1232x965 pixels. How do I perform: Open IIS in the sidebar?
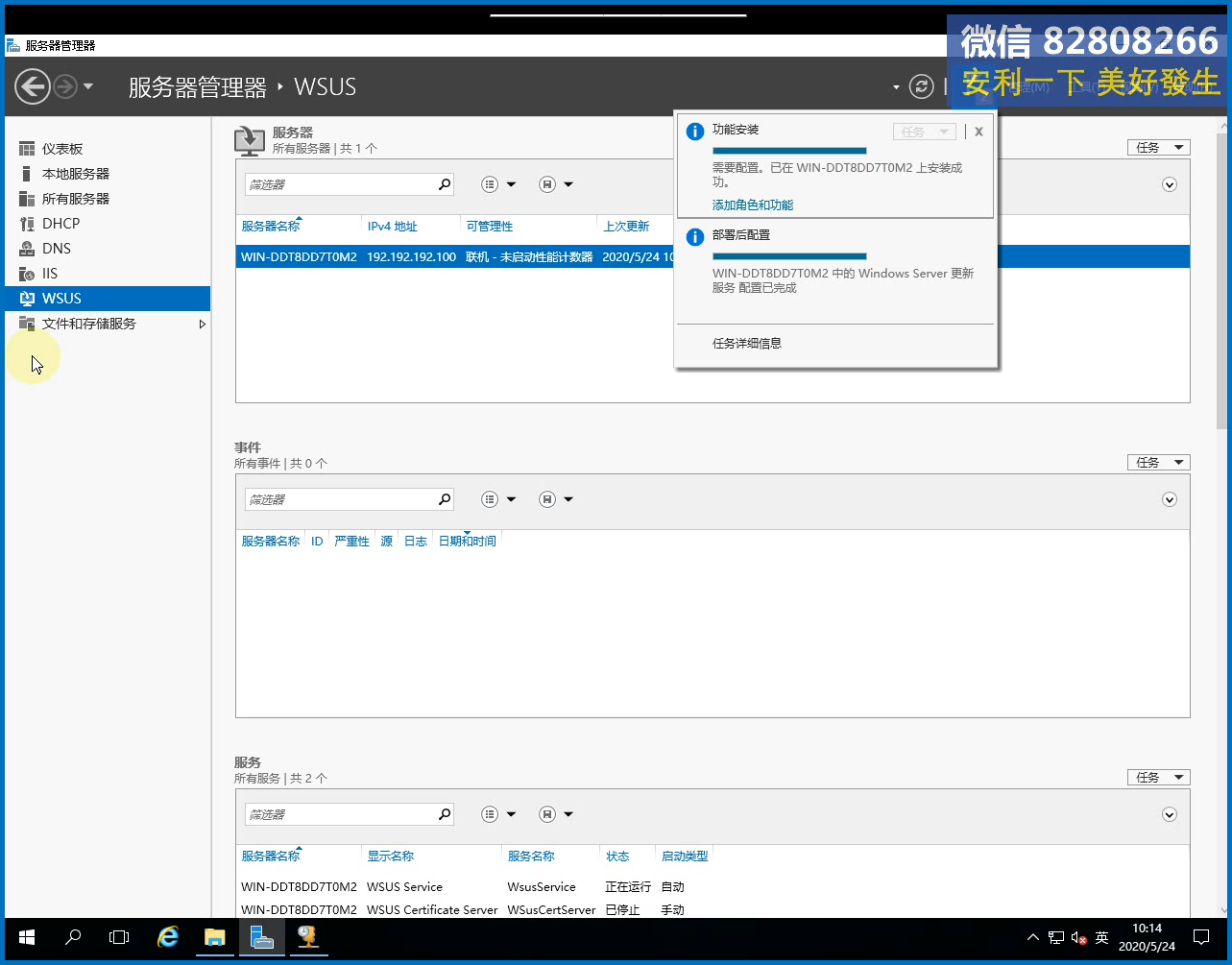tap(50, 274)
